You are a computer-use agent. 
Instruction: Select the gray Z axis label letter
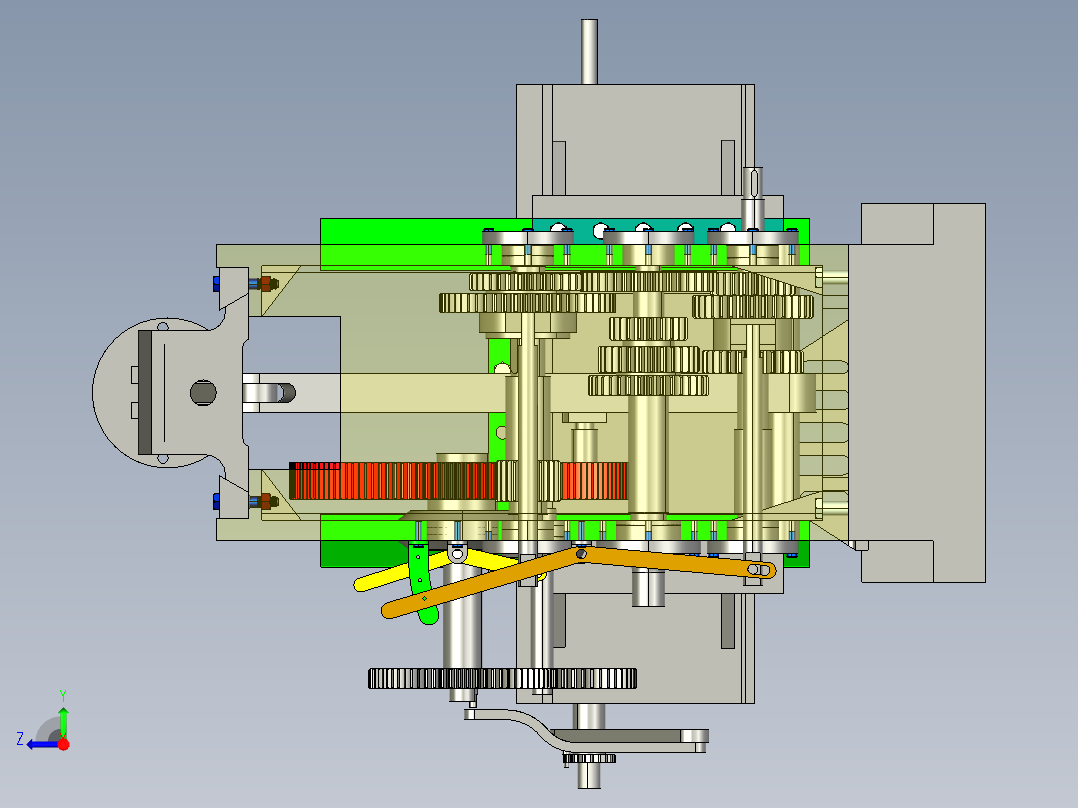coord(21,738)
